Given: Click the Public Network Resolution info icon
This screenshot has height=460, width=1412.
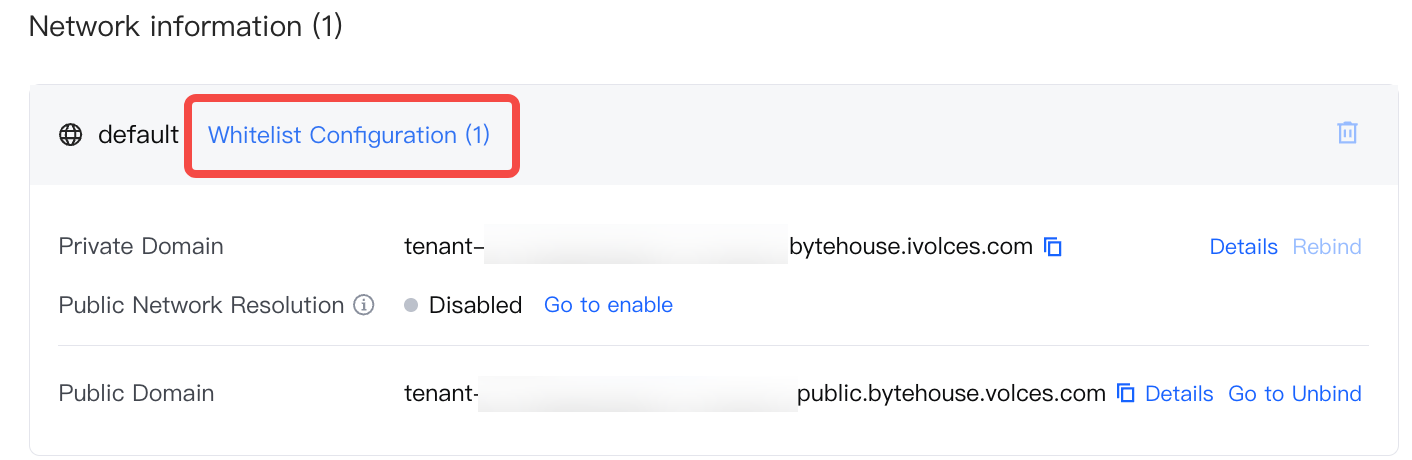Looking at the screenshot, I should (365, 305).
